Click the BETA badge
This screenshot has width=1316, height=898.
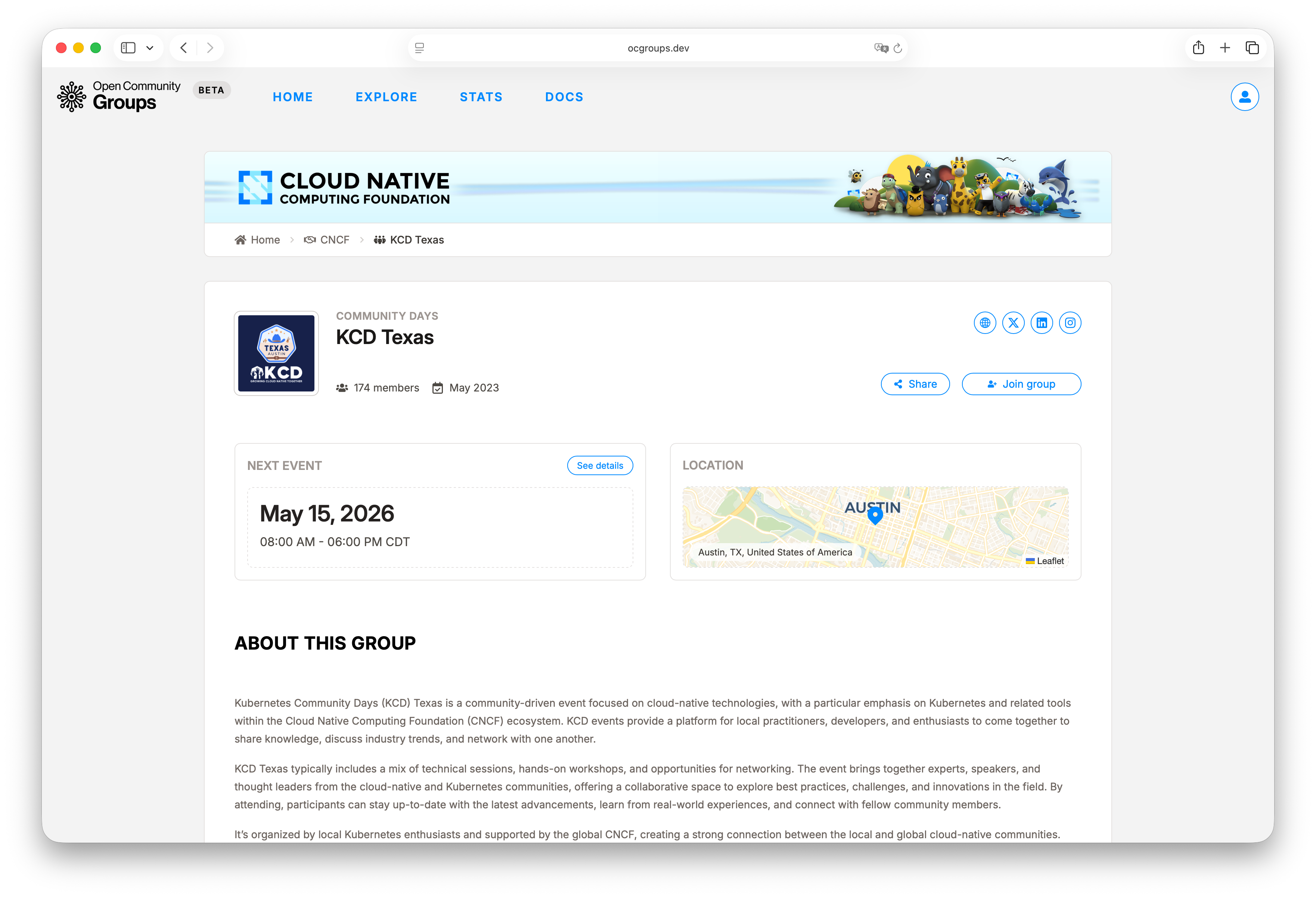(211, 90)
